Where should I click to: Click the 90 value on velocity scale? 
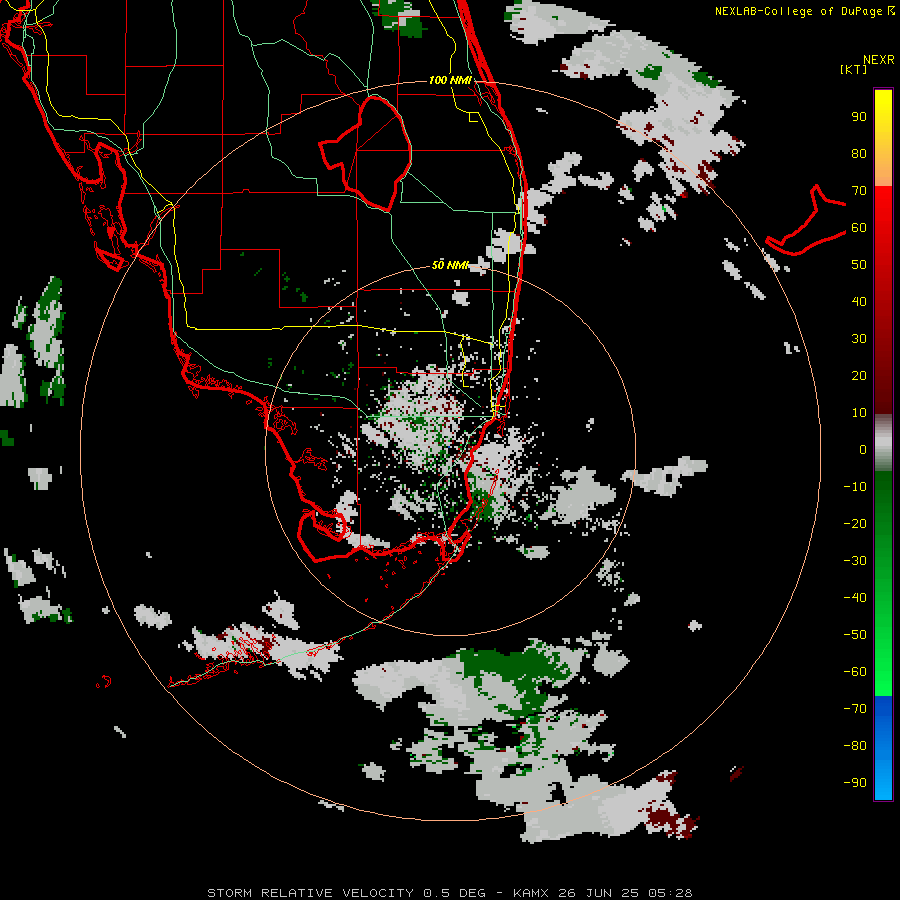tap(859, 117)
